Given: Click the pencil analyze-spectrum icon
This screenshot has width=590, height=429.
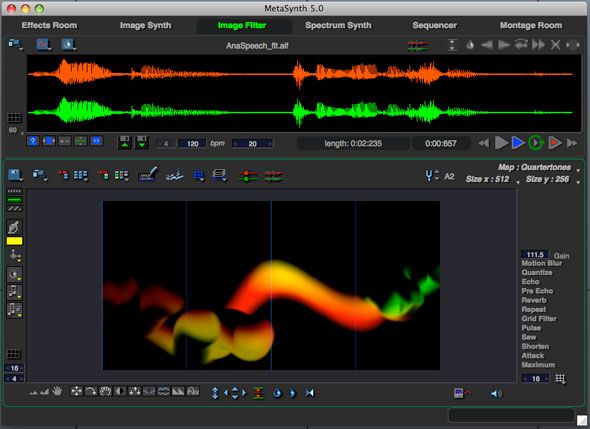Looking at the screenshot, I should coord(148,174).
